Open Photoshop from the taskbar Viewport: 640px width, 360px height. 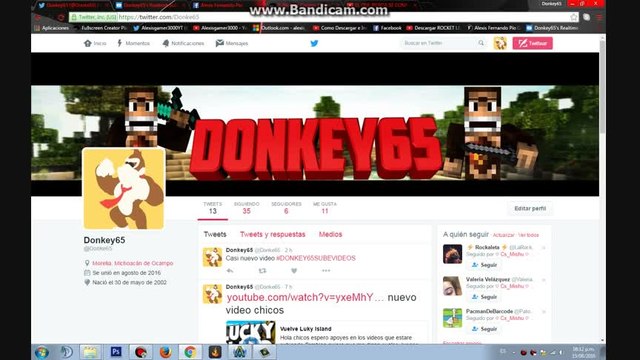(x=116, y=351)
